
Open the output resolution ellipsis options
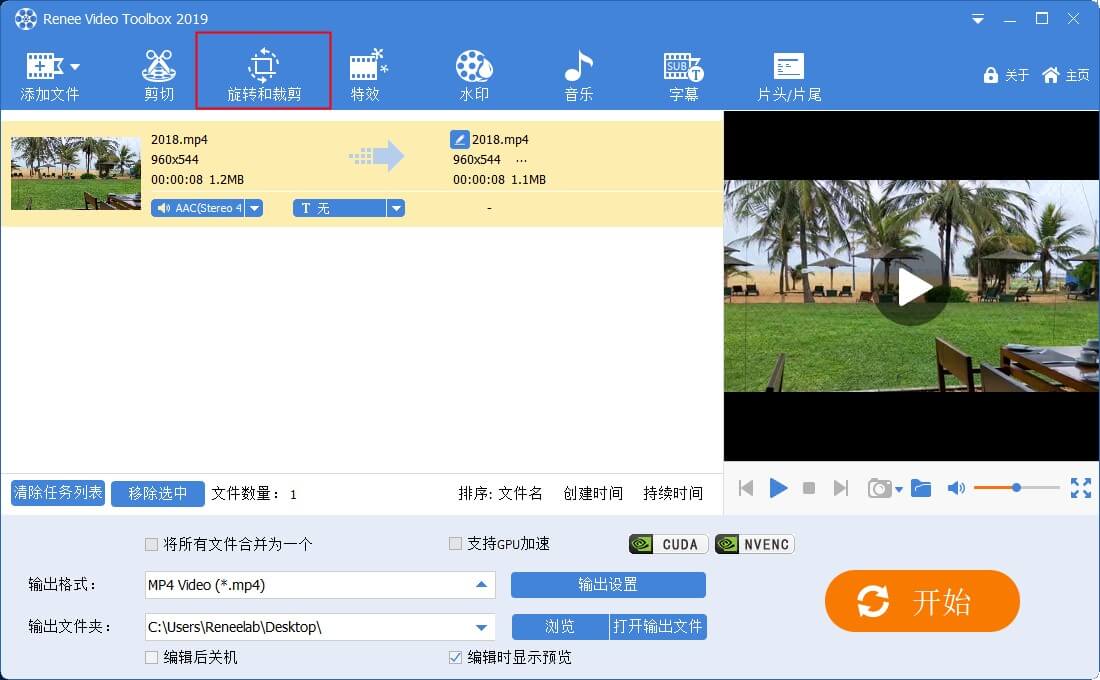[x=521, y=160]
